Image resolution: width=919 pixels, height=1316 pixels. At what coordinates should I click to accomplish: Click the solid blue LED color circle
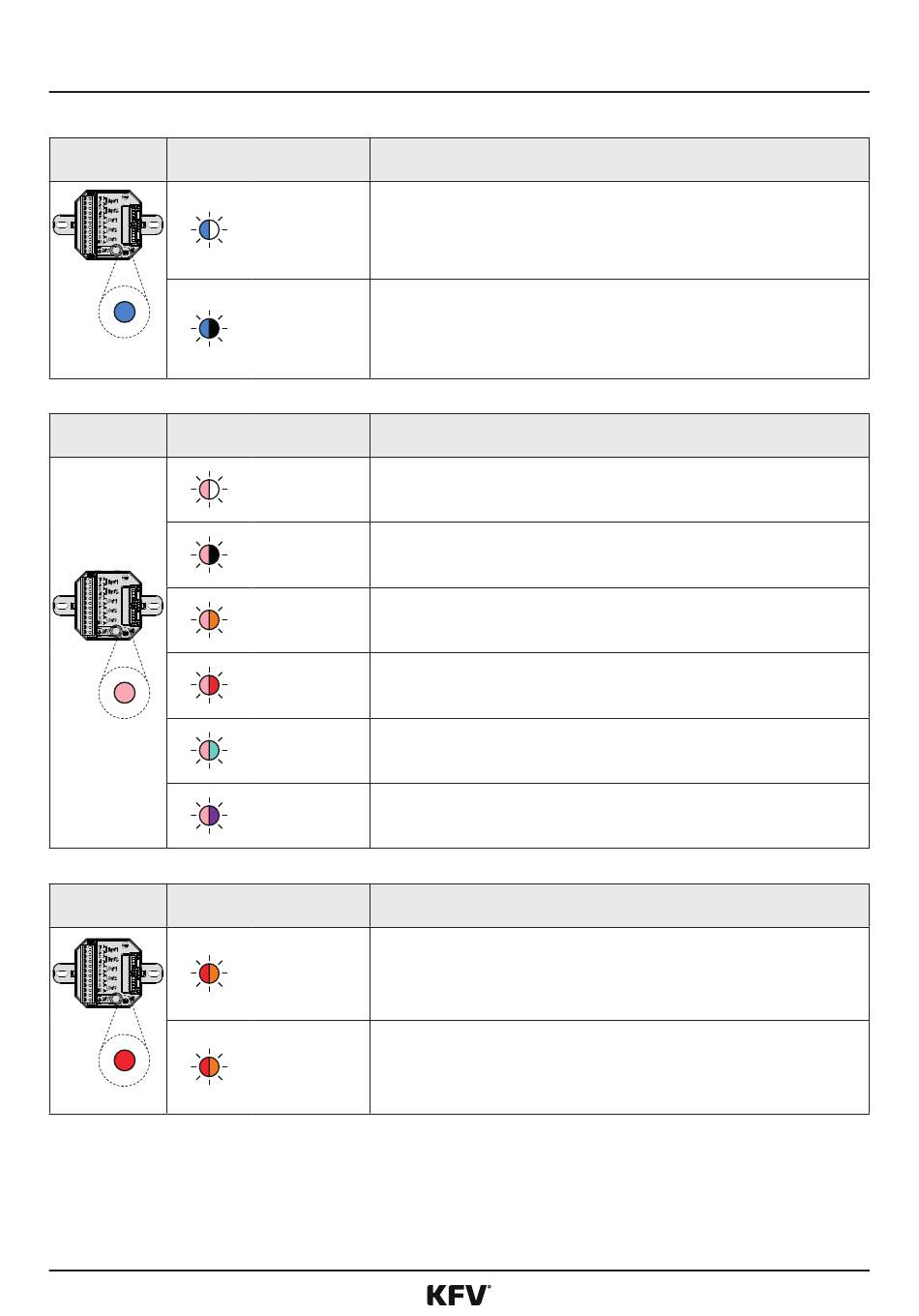click(124, 312)
